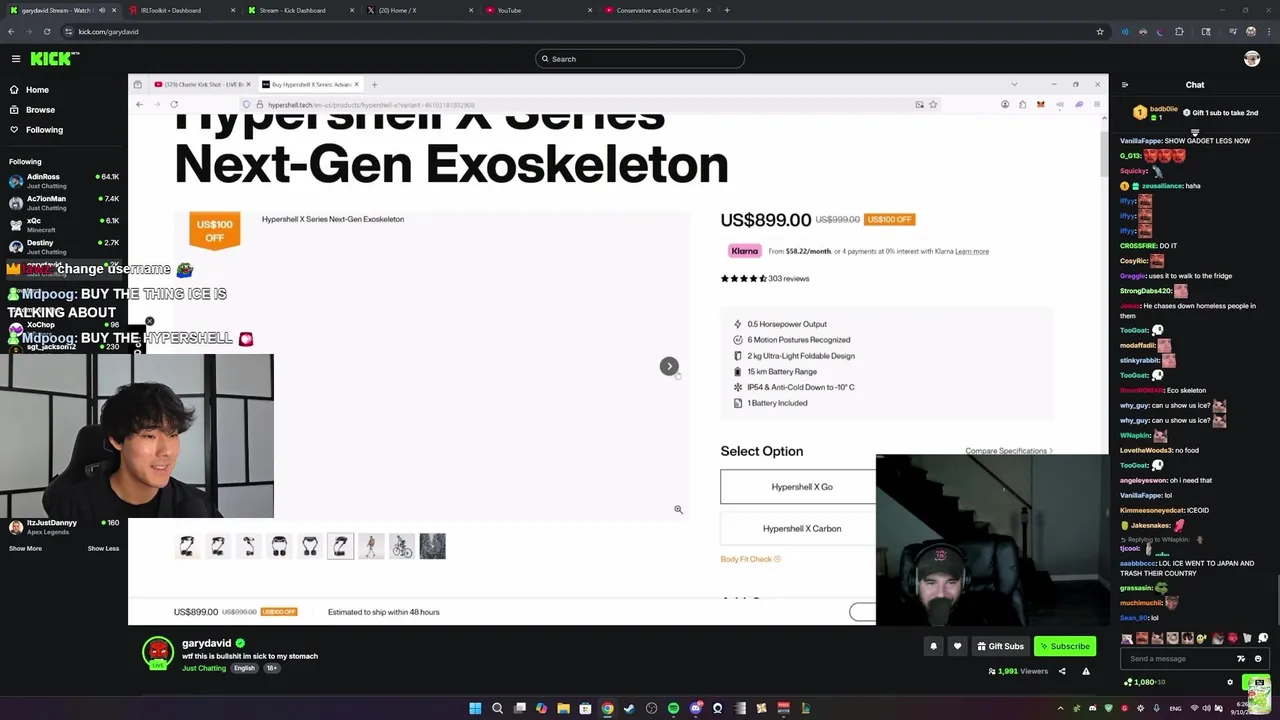The width and height of the screenshot is (1280, 720).
Task: Open the 303 reviews link
Action: pyautogui.click(x=789, y=278)
